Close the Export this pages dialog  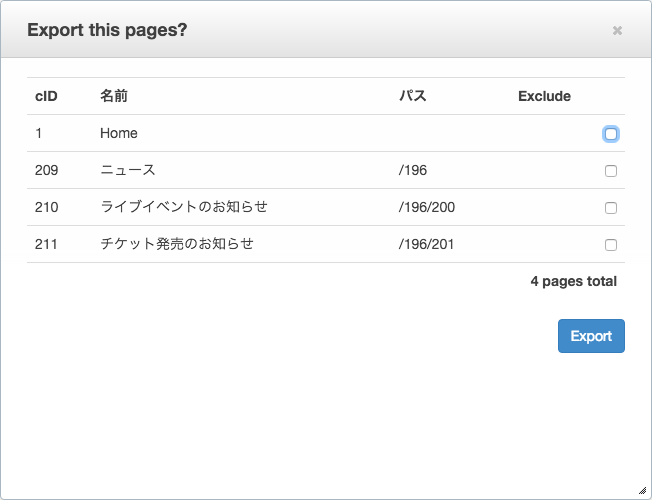pos(617,30)
